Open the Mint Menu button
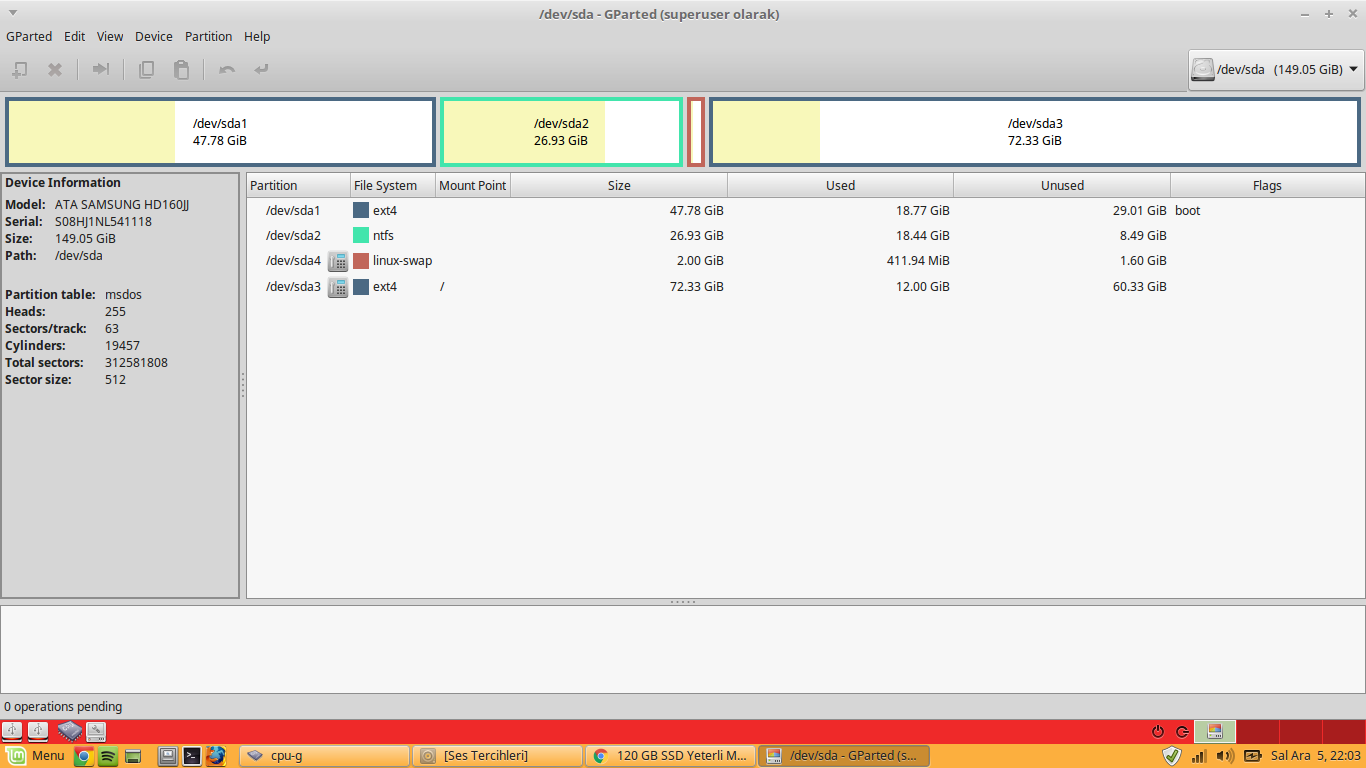 click(36, 756)
